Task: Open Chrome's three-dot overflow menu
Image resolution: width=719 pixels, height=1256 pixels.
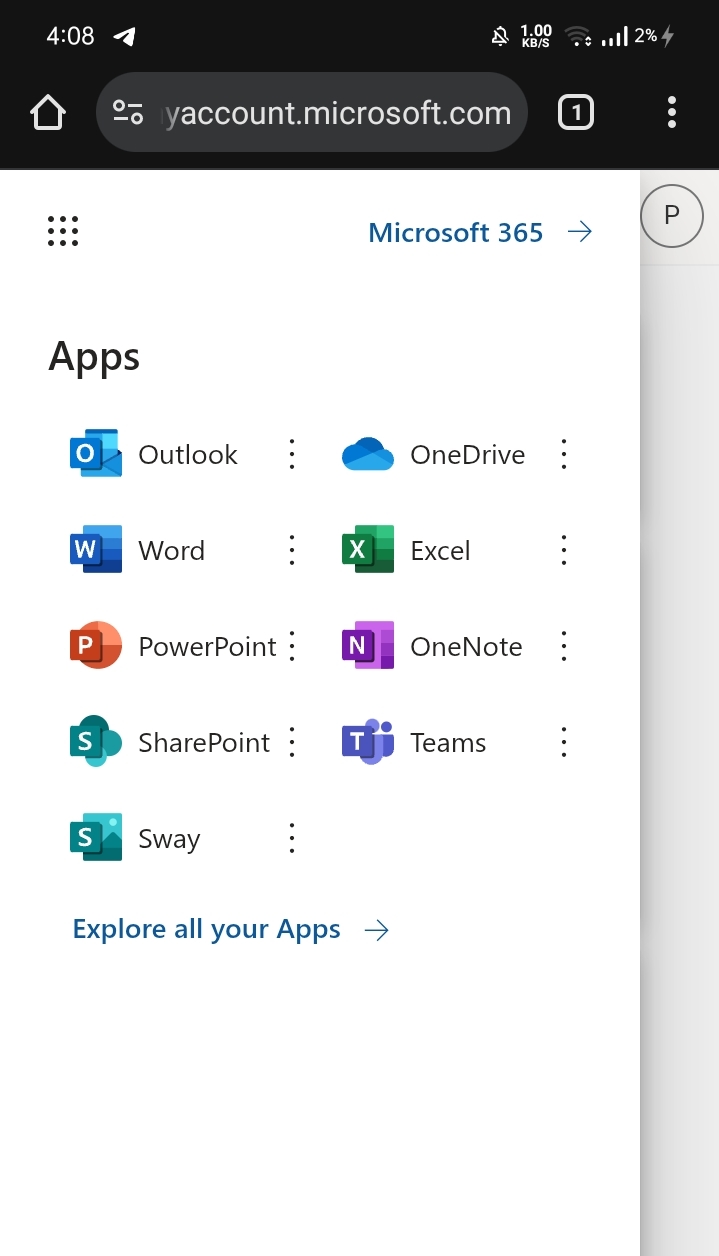Action: point(672,113)
